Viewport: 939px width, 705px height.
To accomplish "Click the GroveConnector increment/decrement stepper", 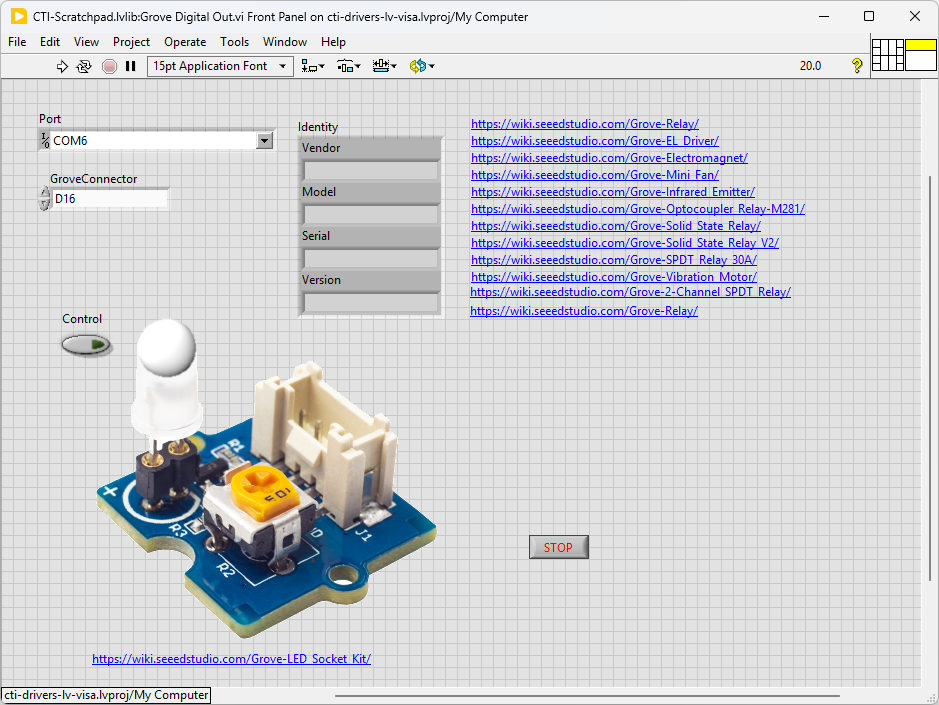I will [x=44, y=199].
